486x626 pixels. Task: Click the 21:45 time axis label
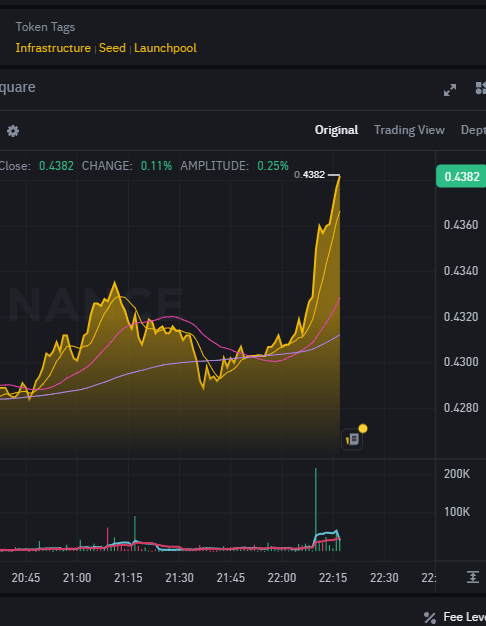click(230, 578)
